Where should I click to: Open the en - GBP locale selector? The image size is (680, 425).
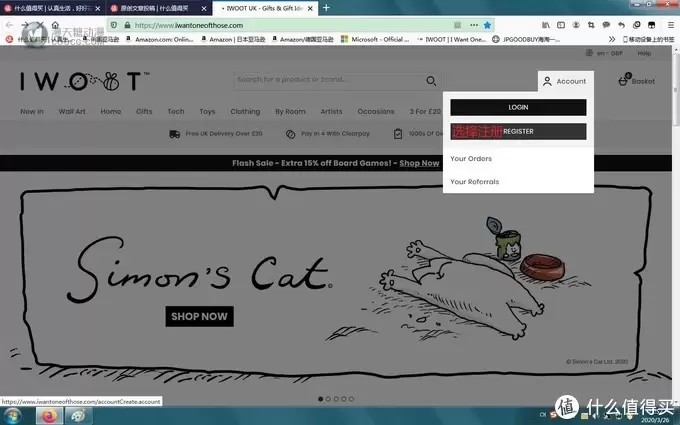coord(604,53)
